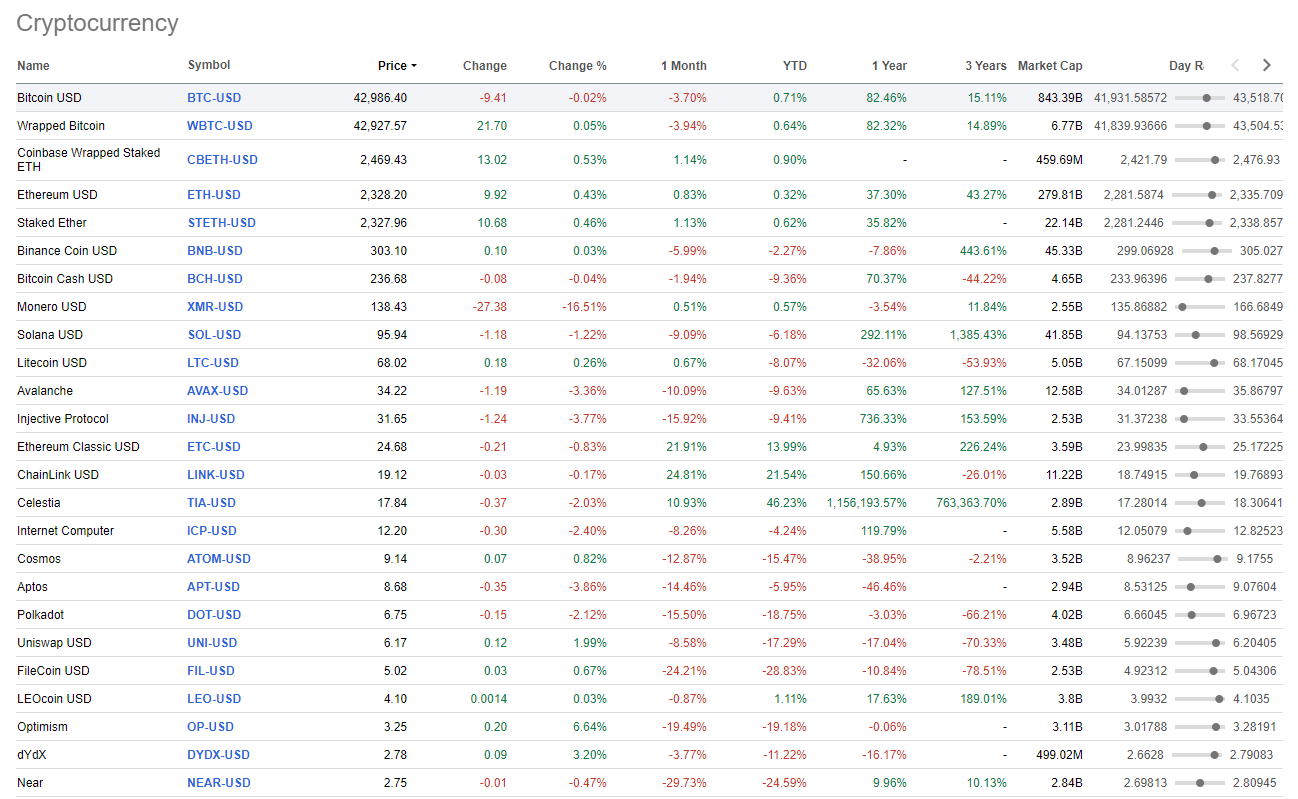Select LEOcoin change value 0.0014
Screen dimensions: 1298x799
tap(489, 699)
